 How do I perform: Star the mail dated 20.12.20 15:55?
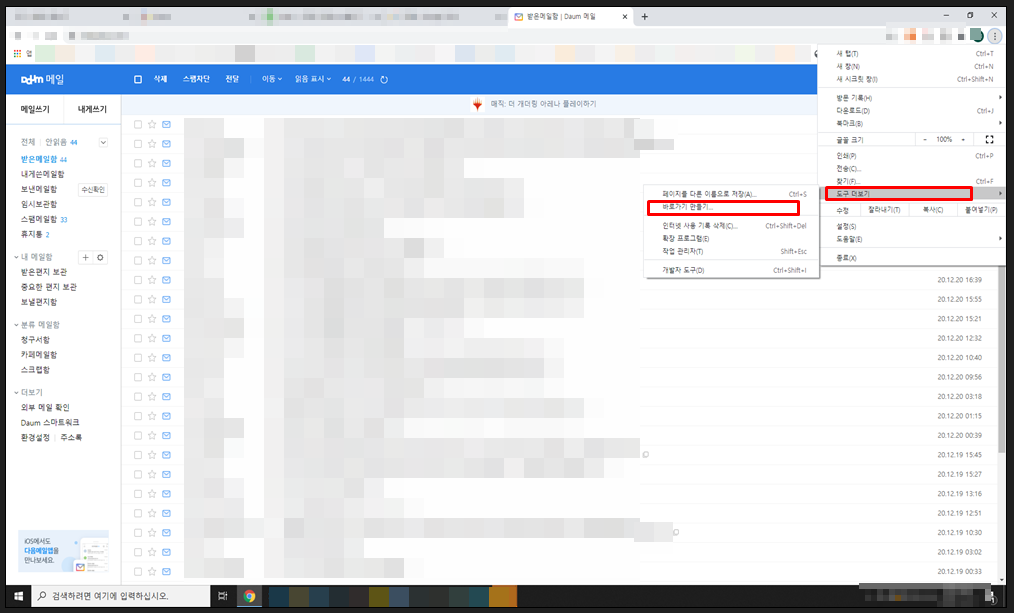(152, 299)
